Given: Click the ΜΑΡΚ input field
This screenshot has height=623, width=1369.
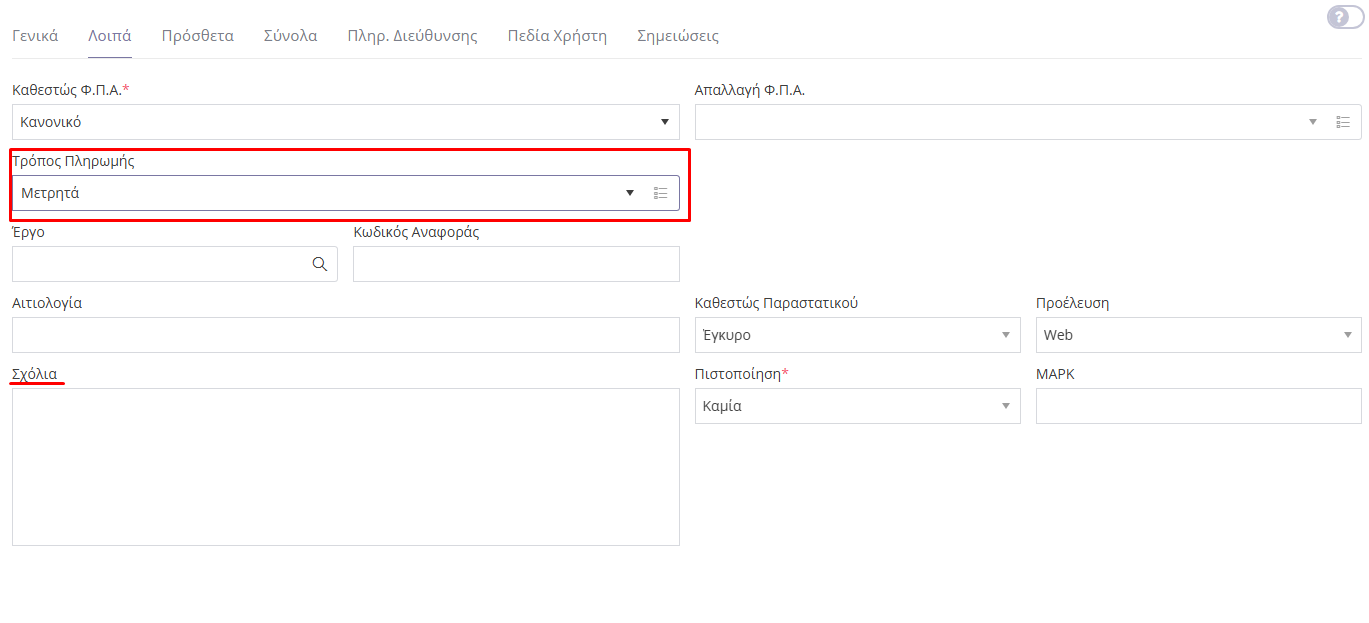Looking at the screenshot, I should point(1198,406).
